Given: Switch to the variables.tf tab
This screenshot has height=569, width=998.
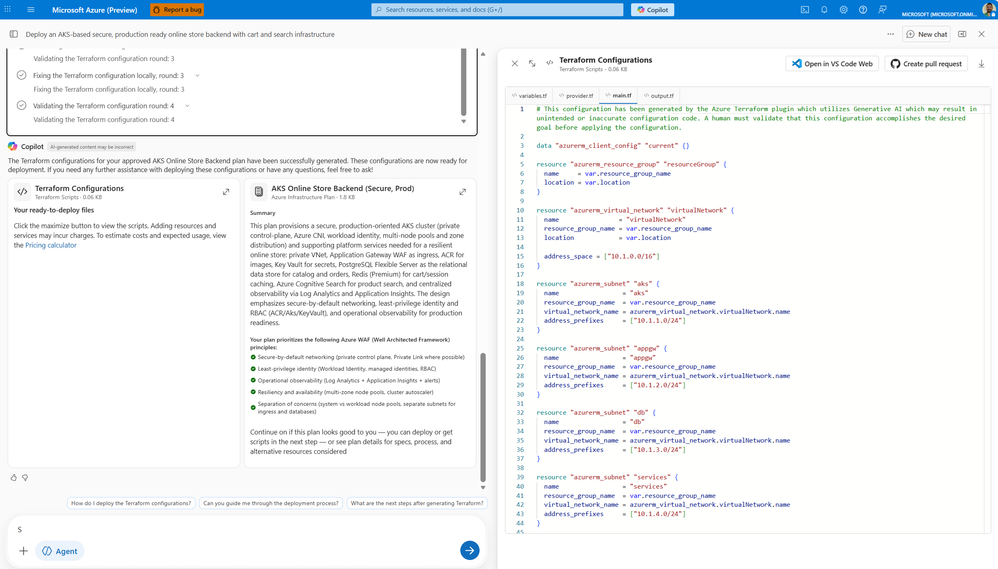Looking at the screenshot, I should pyautogui.click(x=530, y=95).
